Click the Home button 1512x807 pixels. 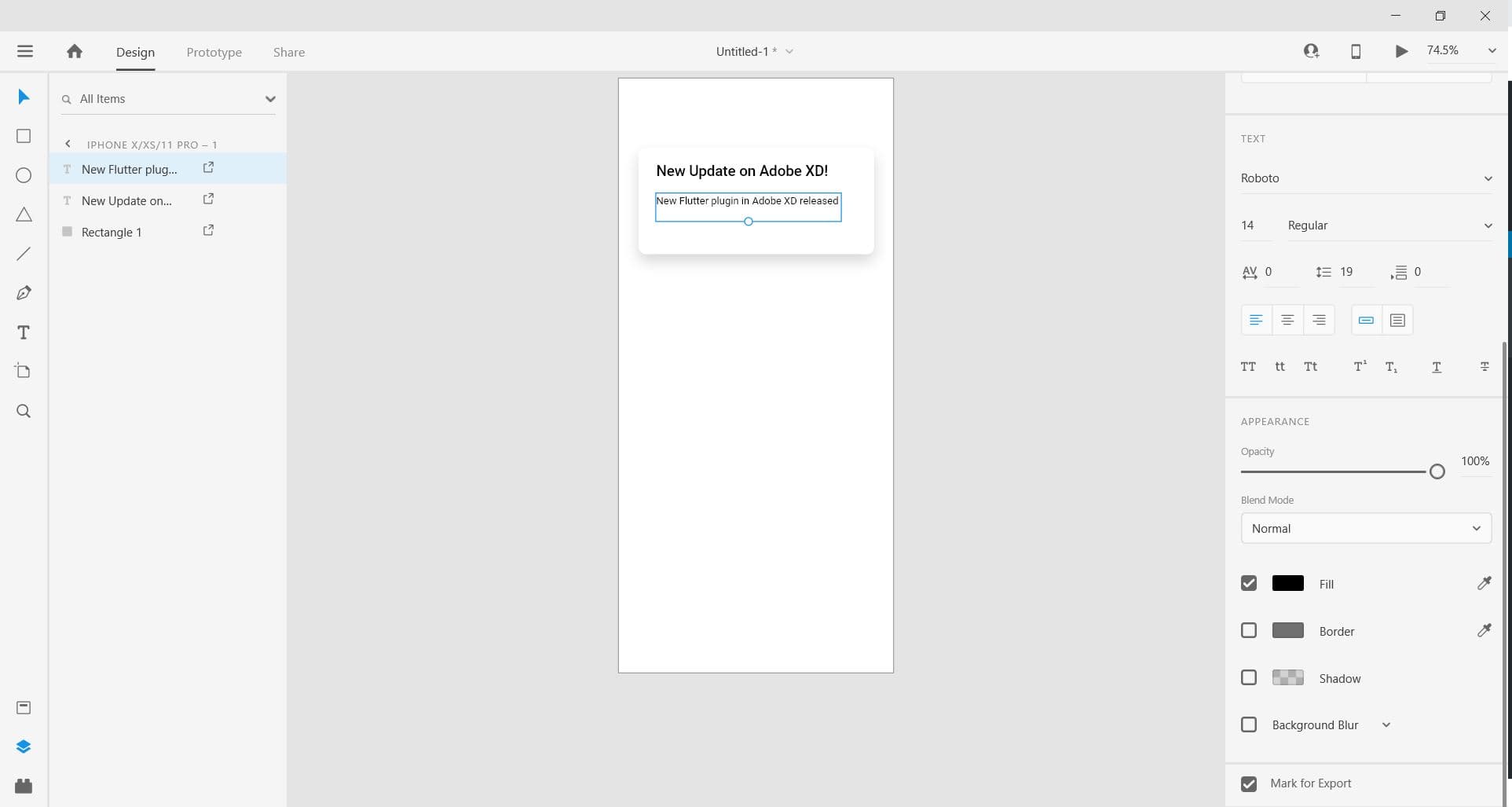(73, 50)
